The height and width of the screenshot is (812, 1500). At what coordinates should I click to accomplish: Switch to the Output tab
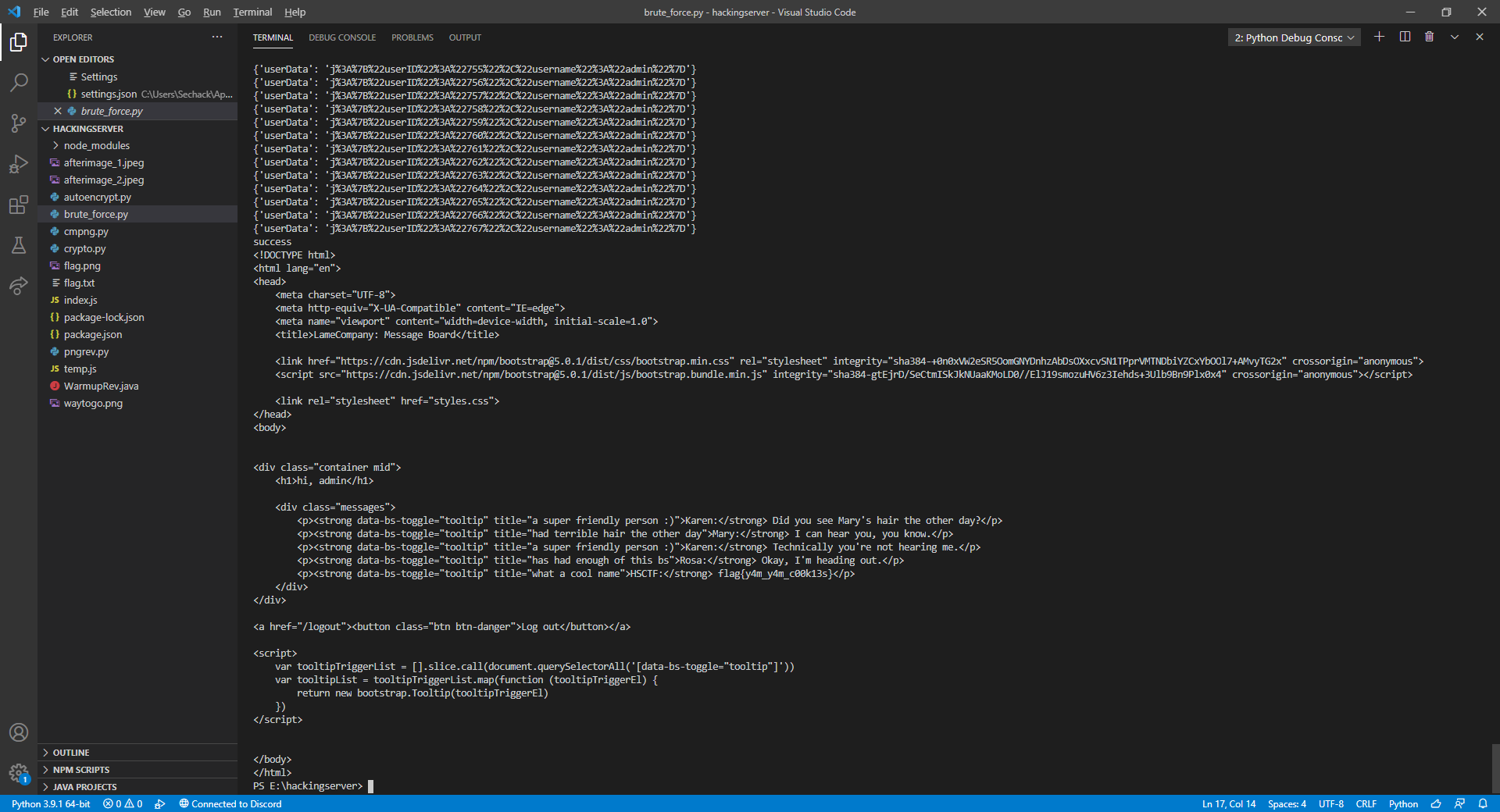465,37
